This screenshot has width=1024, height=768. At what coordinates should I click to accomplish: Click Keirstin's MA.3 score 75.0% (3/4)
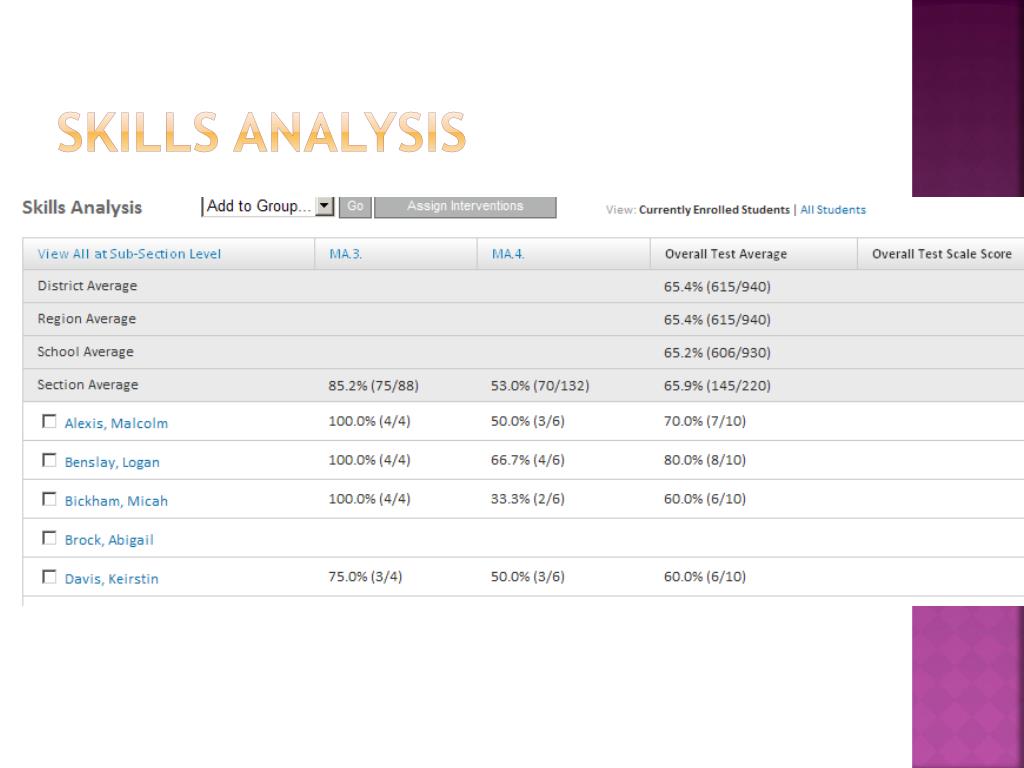(x=365, y=577)
